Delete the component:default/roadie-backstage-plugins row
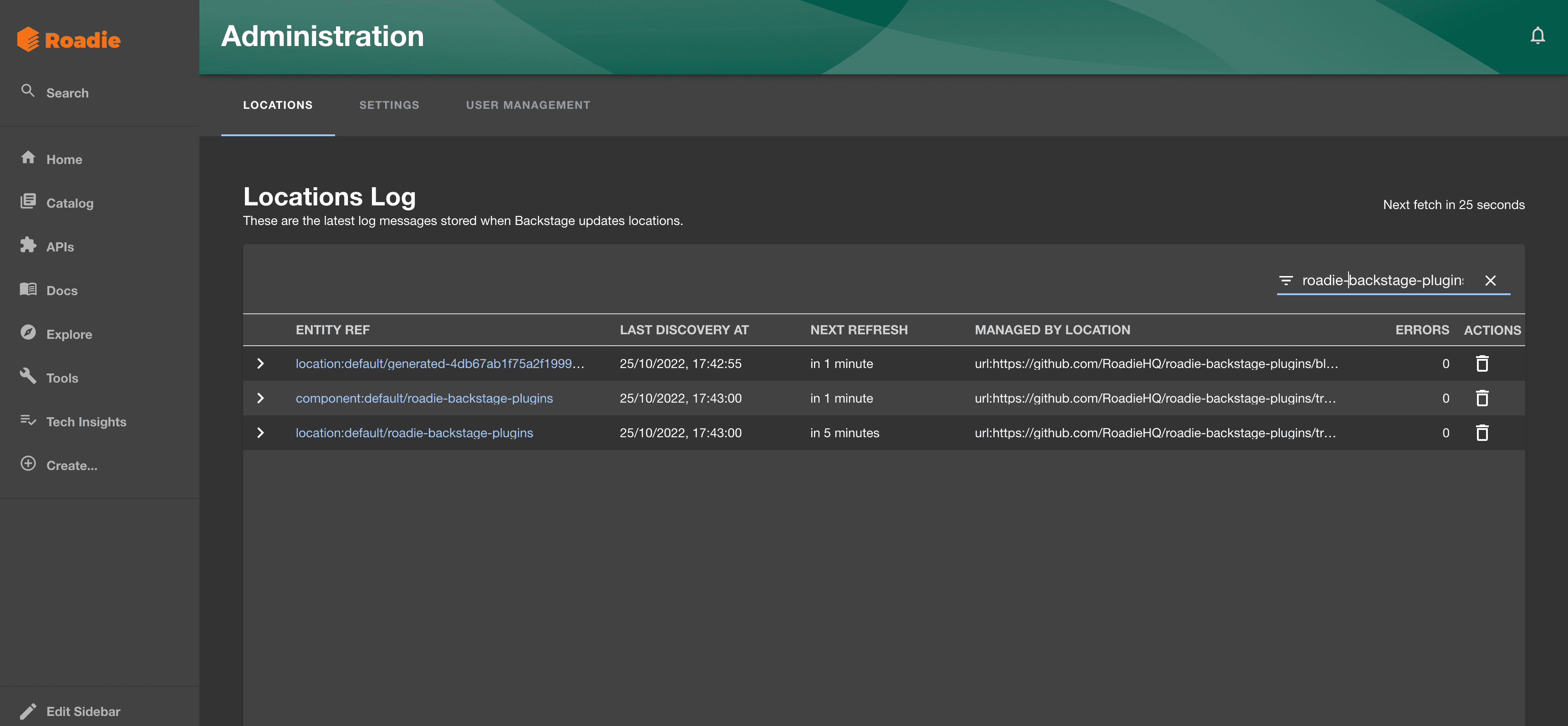This screenshot has width=1568, height=726. click(x=1482, y=399)
